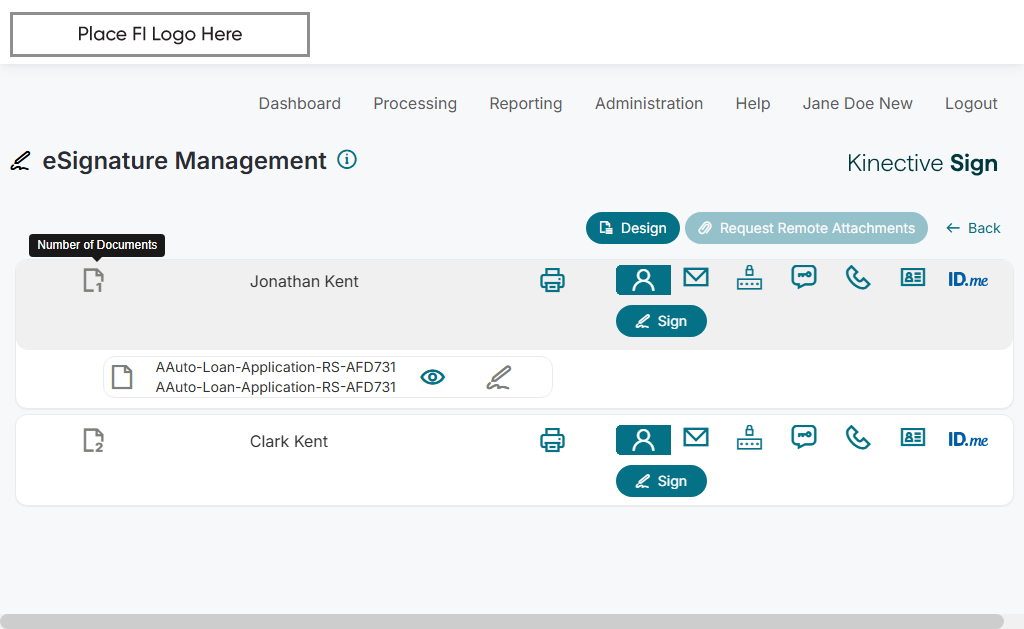The height and width of the screenshot is (629, 1024).
Task: Collapse Jonathan Kent's document list
Action: 93,281
